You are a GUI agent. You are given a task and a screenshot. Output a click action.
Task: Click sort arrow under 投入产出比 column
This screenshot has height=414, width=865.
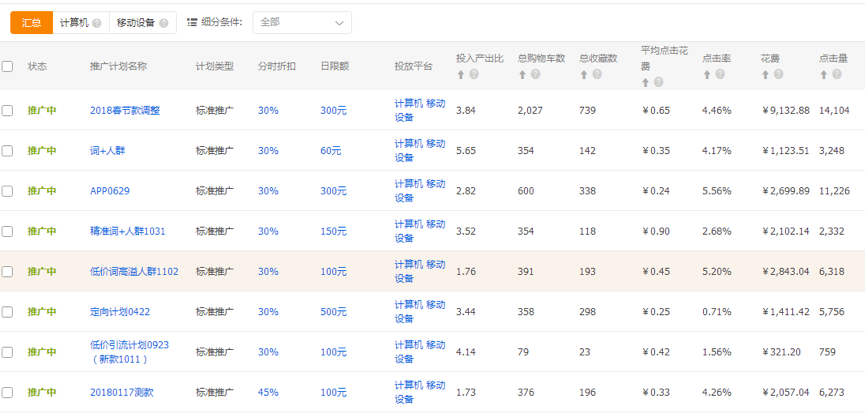click(461, 75)
